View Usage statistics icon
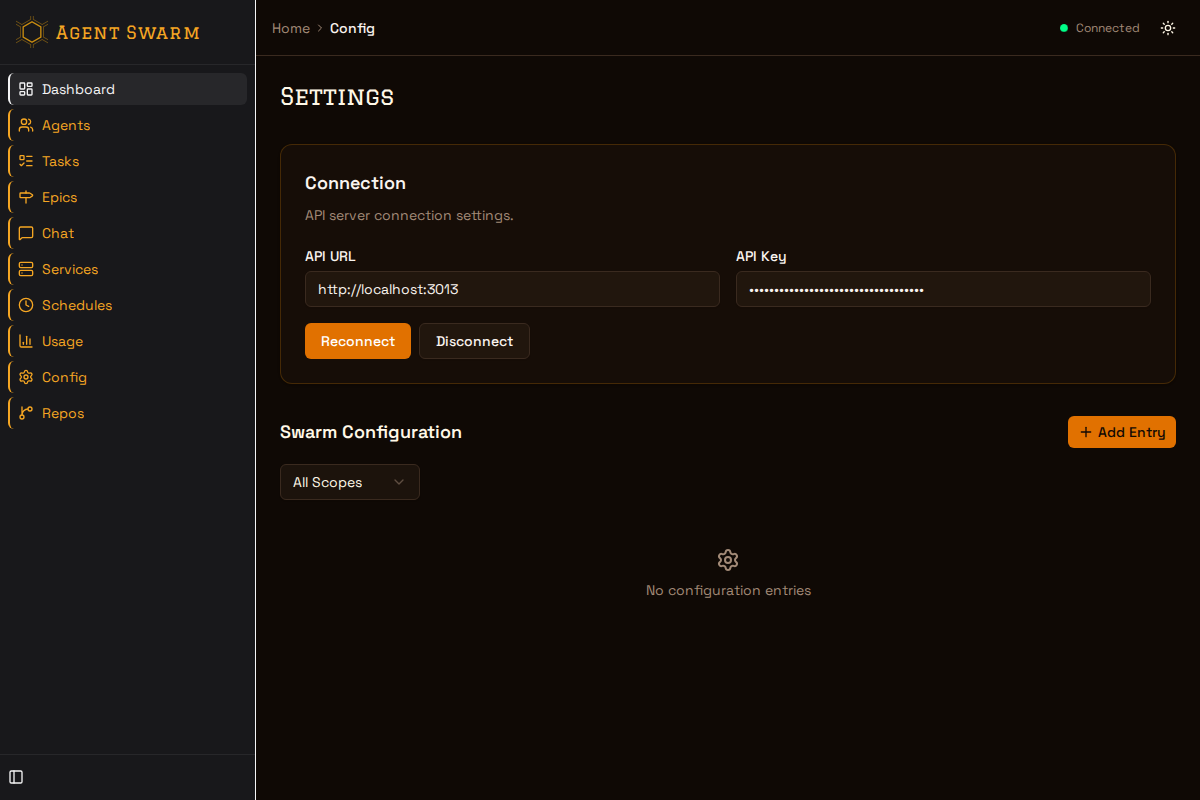1200x800 pixels. [x=25, y=341]
